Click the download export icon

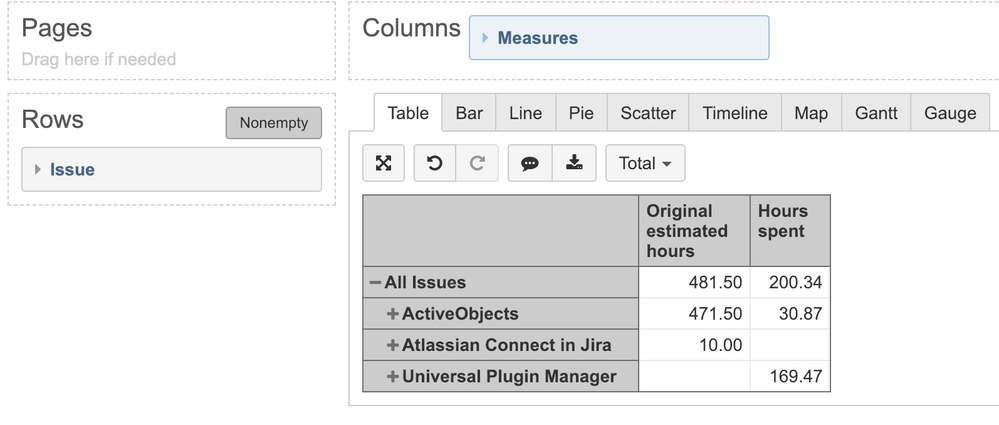574,163
